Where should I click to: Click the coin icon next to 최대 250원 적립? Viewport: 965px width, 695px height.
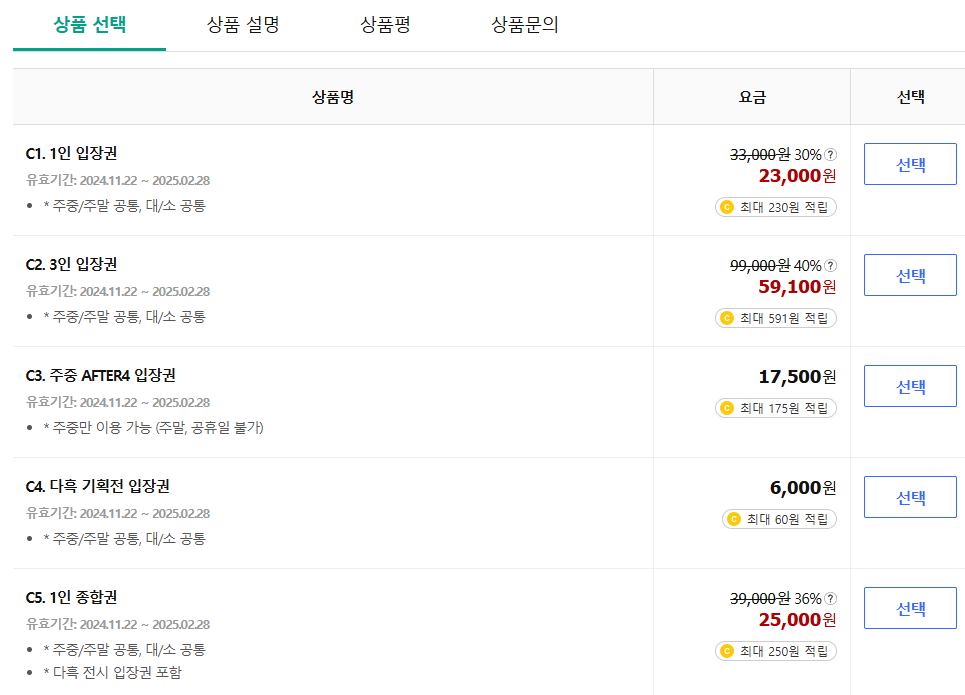(x=727, y=651)
